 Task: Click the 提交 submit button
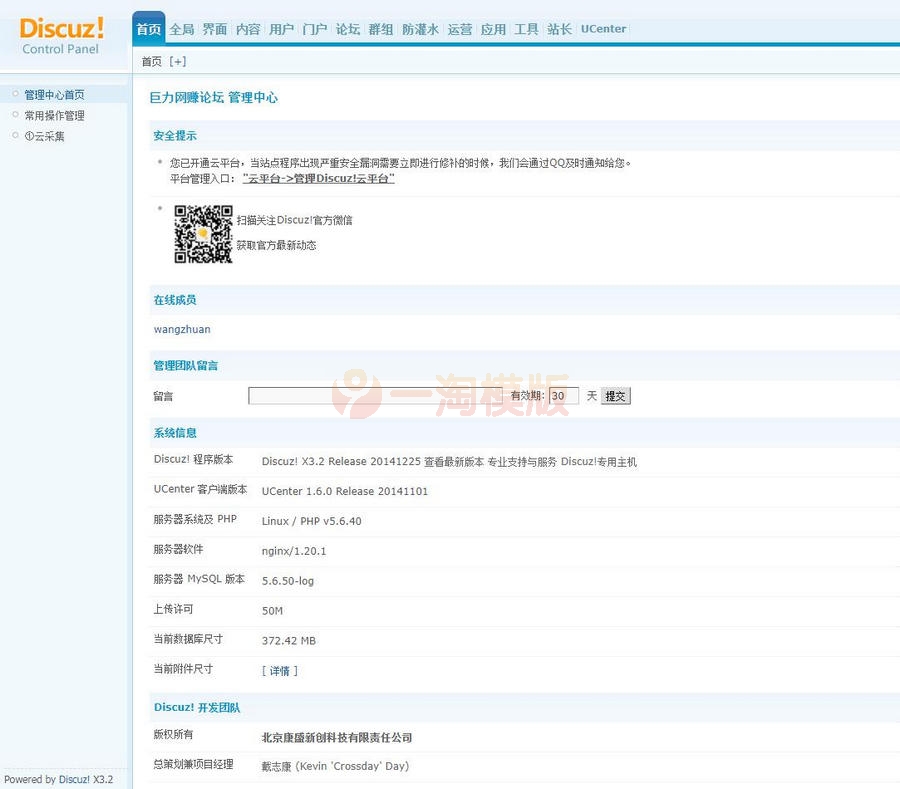pyautogui.click(x=615, y=395)
